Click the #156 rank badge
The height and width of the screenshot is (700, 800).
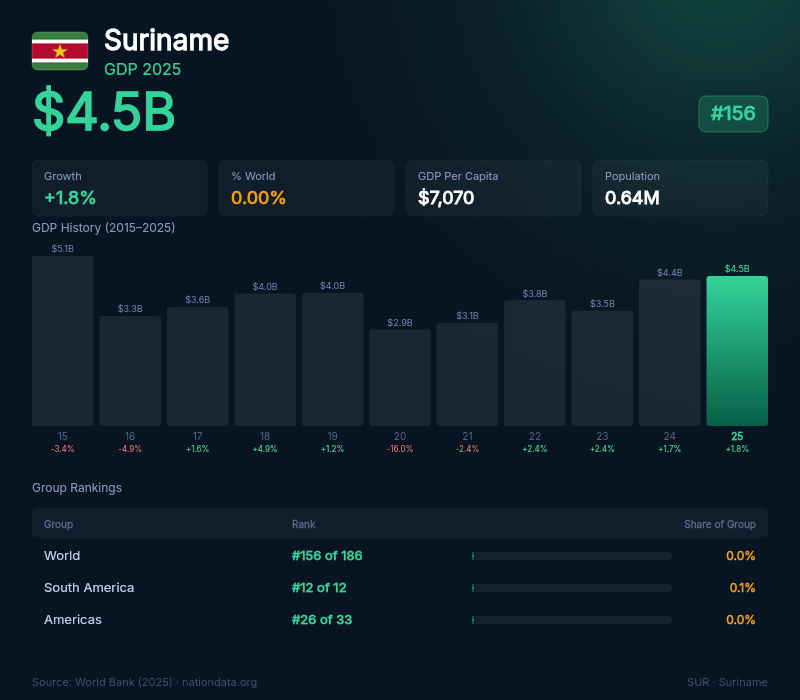733,114
